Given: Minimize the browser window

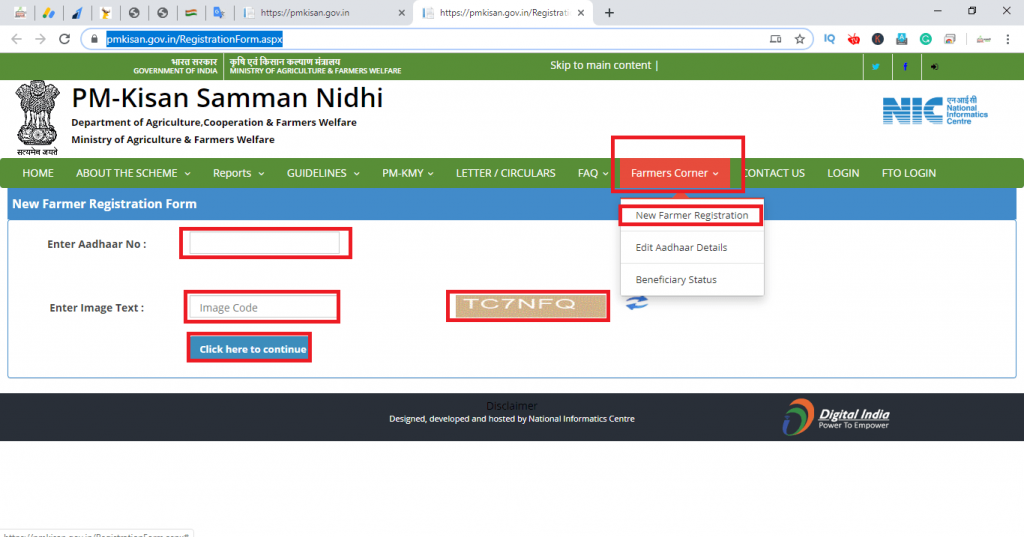Looking at the screenshot, I should click(x=938, y=11).
